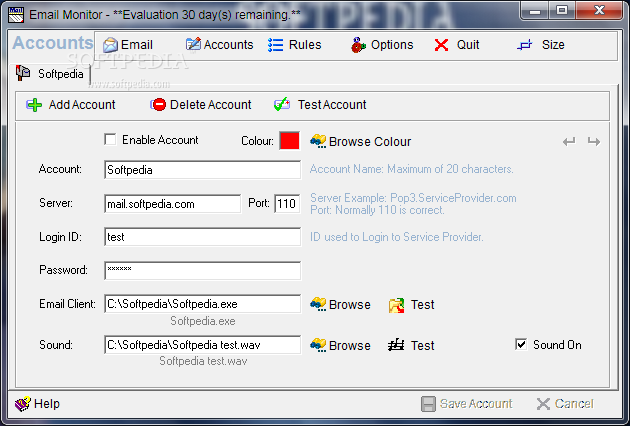This screenshot has height=426, width=630.
Task: Click the Sound file path field
Action: point(202,345)
